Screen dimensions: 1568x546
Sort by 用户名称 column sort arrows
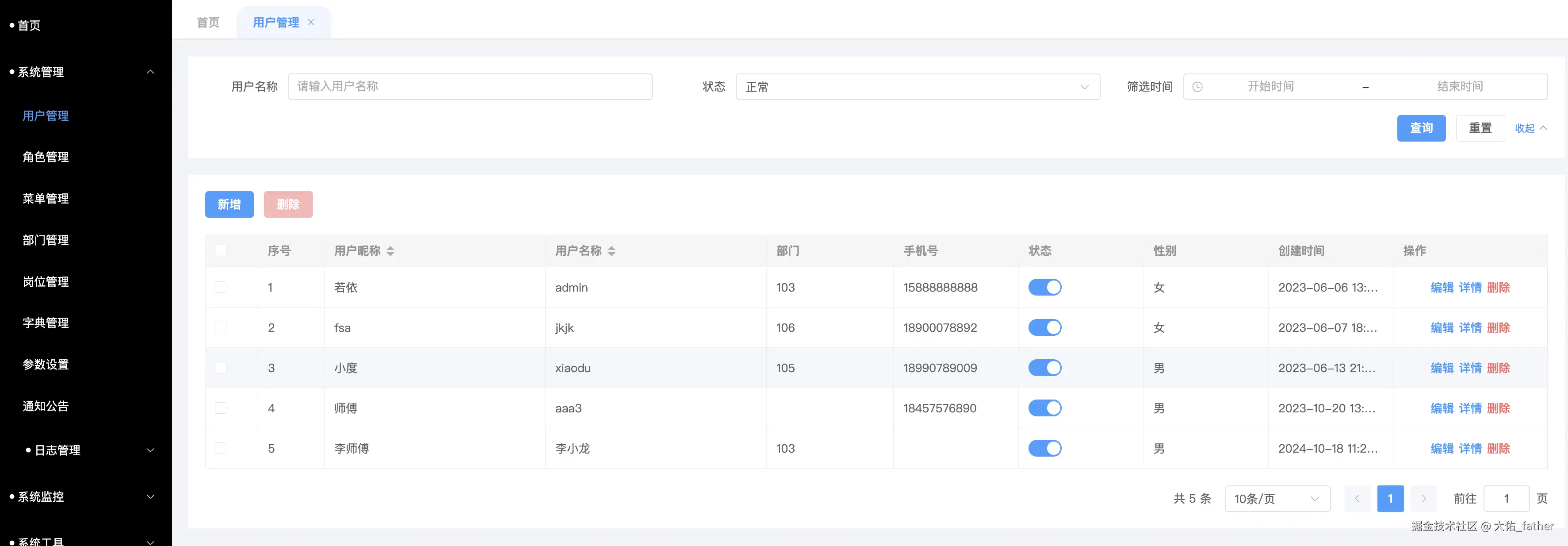click(611, 251)
